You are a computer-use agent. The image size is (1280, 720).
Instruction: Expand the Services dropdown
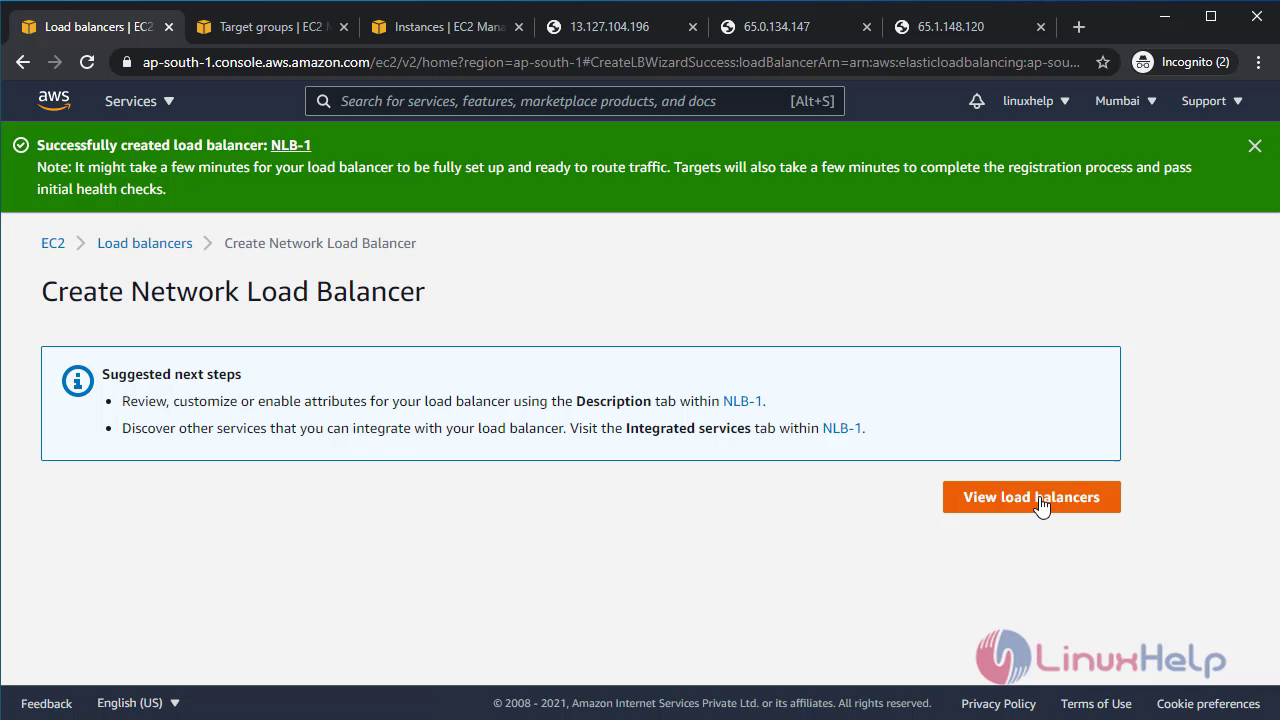pyautogui.click(x=140, y=101)
